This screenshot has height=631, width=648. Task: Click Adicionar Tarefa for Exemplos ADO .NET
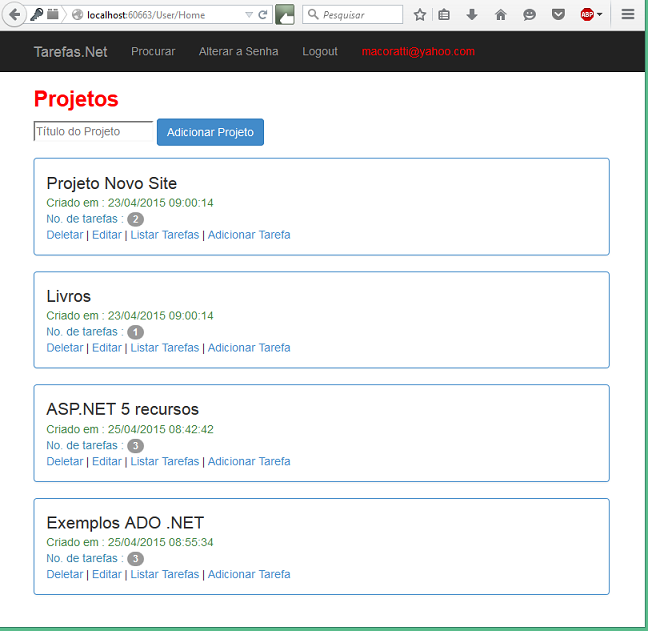click(x=249, y=574)
